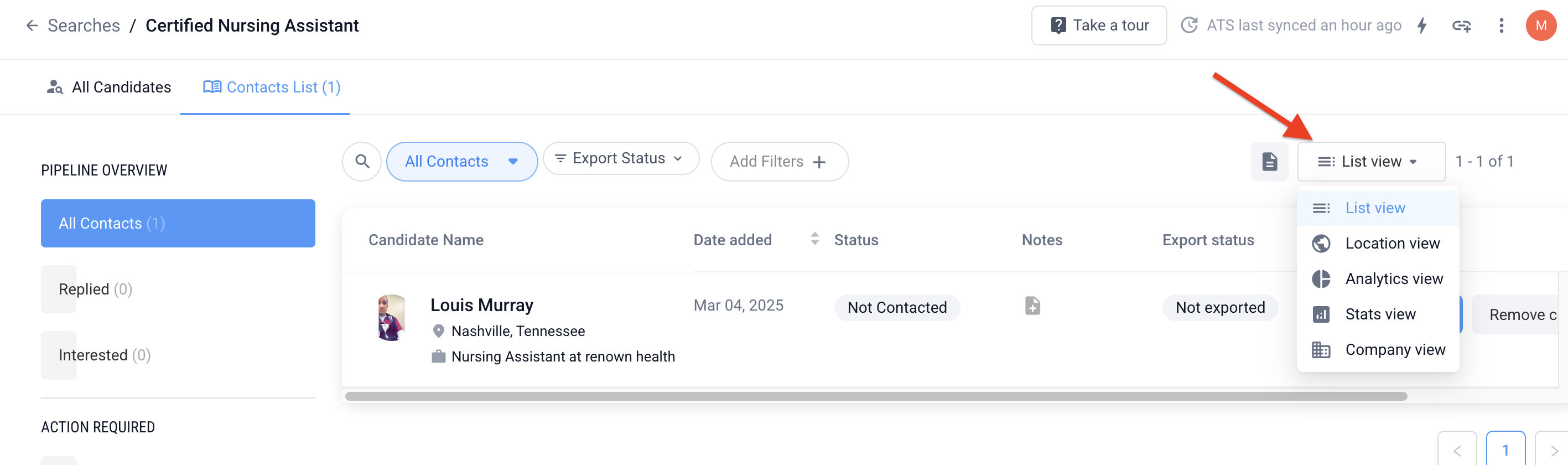Switch to the All Candidates tab
The width and height of the screenshot is (1568, 465).
pos(110,87)
